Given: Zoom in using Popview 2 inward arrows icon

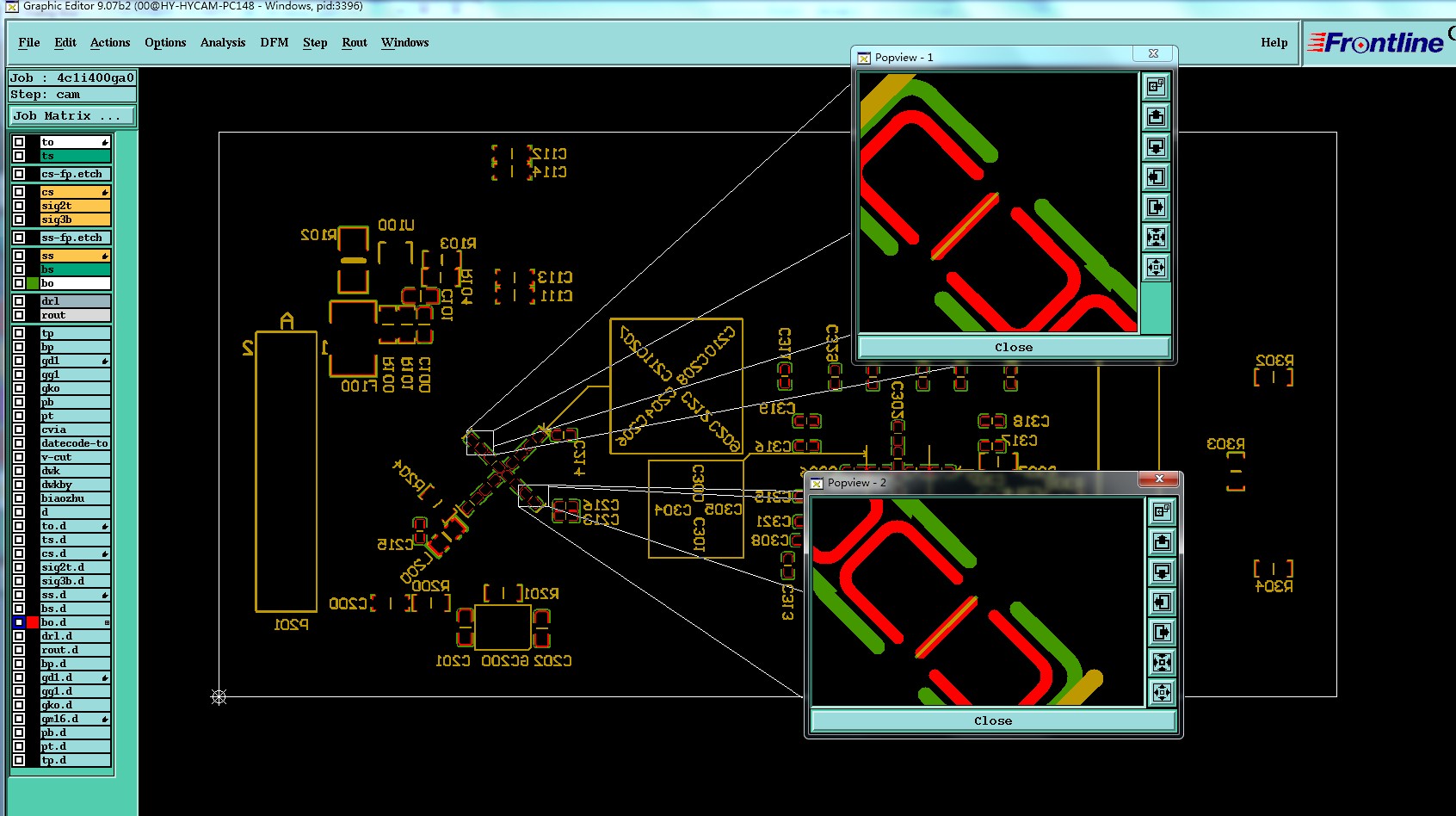Looking at the screenshot, I should pos(1162,662).
